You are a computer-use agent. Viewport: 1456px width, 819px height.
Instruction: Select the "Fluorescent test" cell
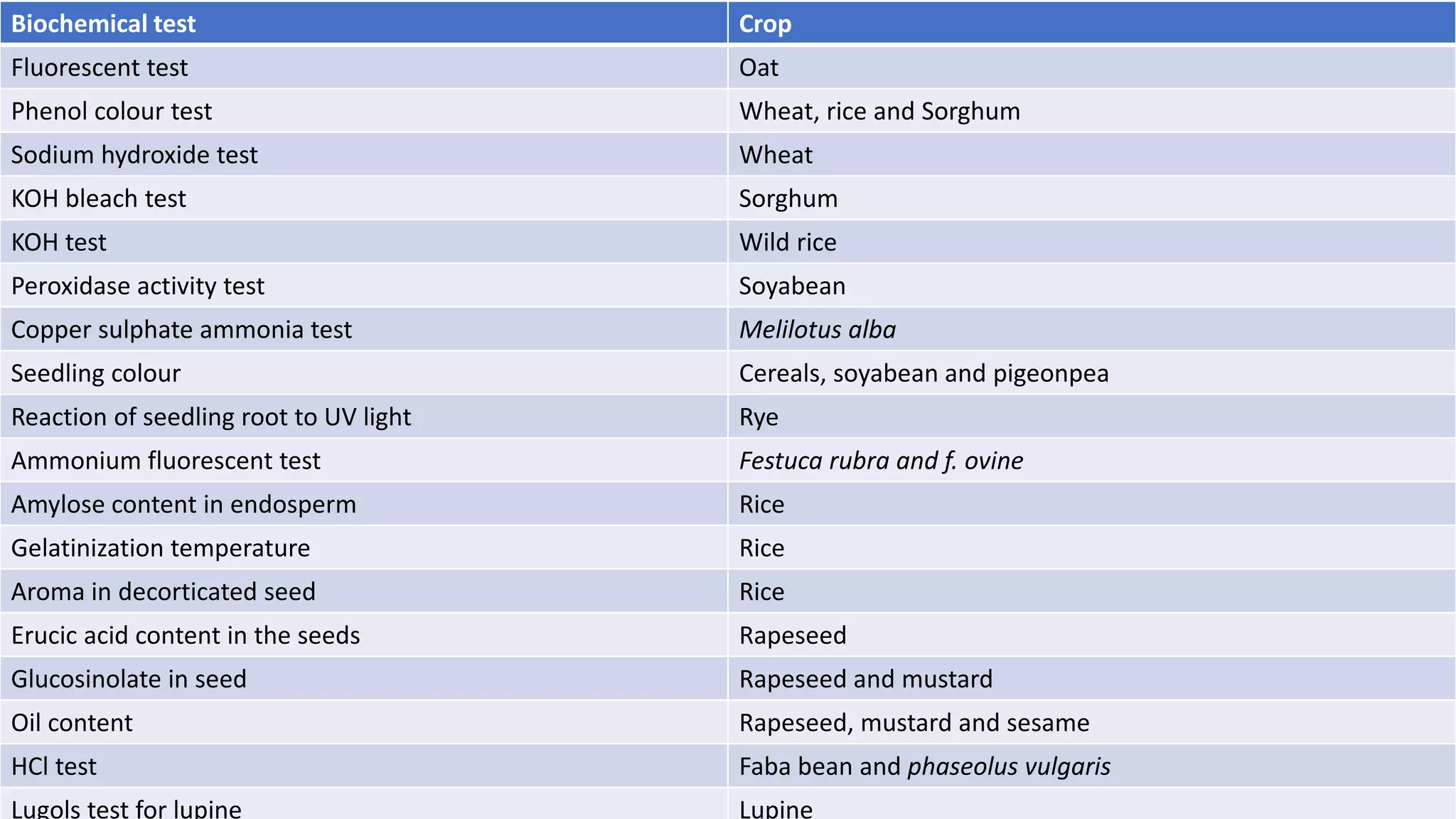click(x=100, y=68)
